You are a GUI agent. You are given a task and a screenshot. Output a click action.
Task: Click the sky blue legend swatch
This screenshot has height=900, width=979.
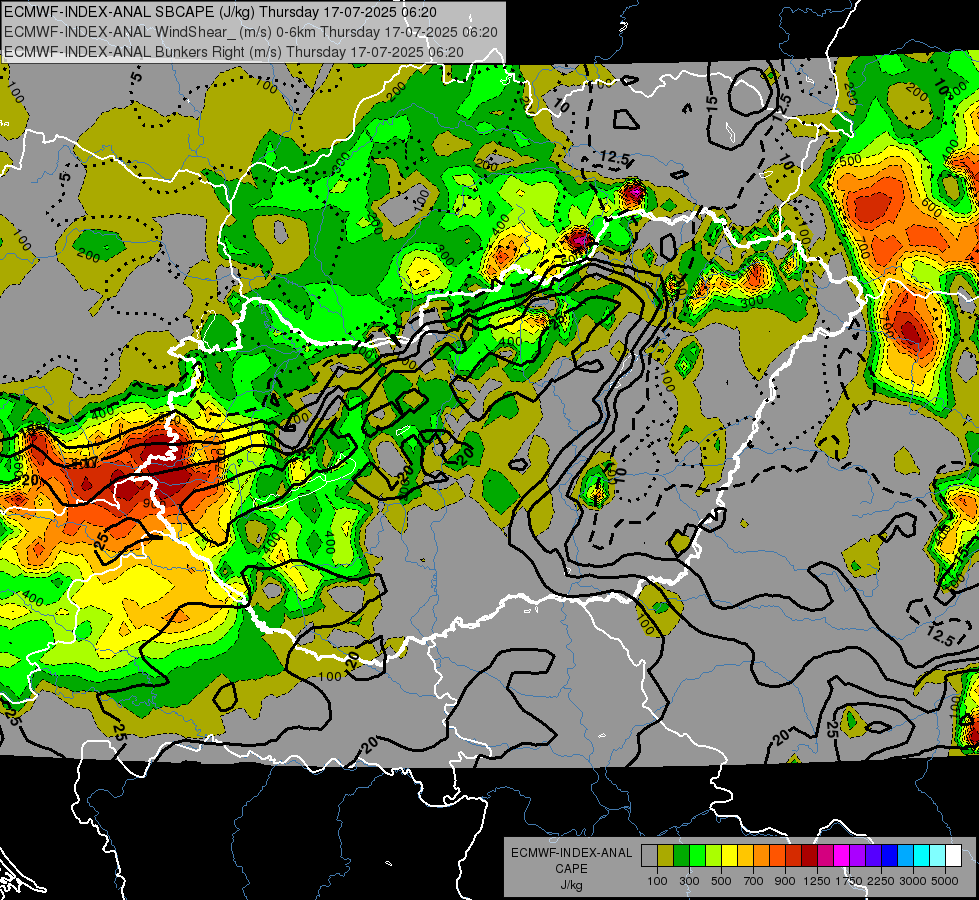[x=905, y=856]
